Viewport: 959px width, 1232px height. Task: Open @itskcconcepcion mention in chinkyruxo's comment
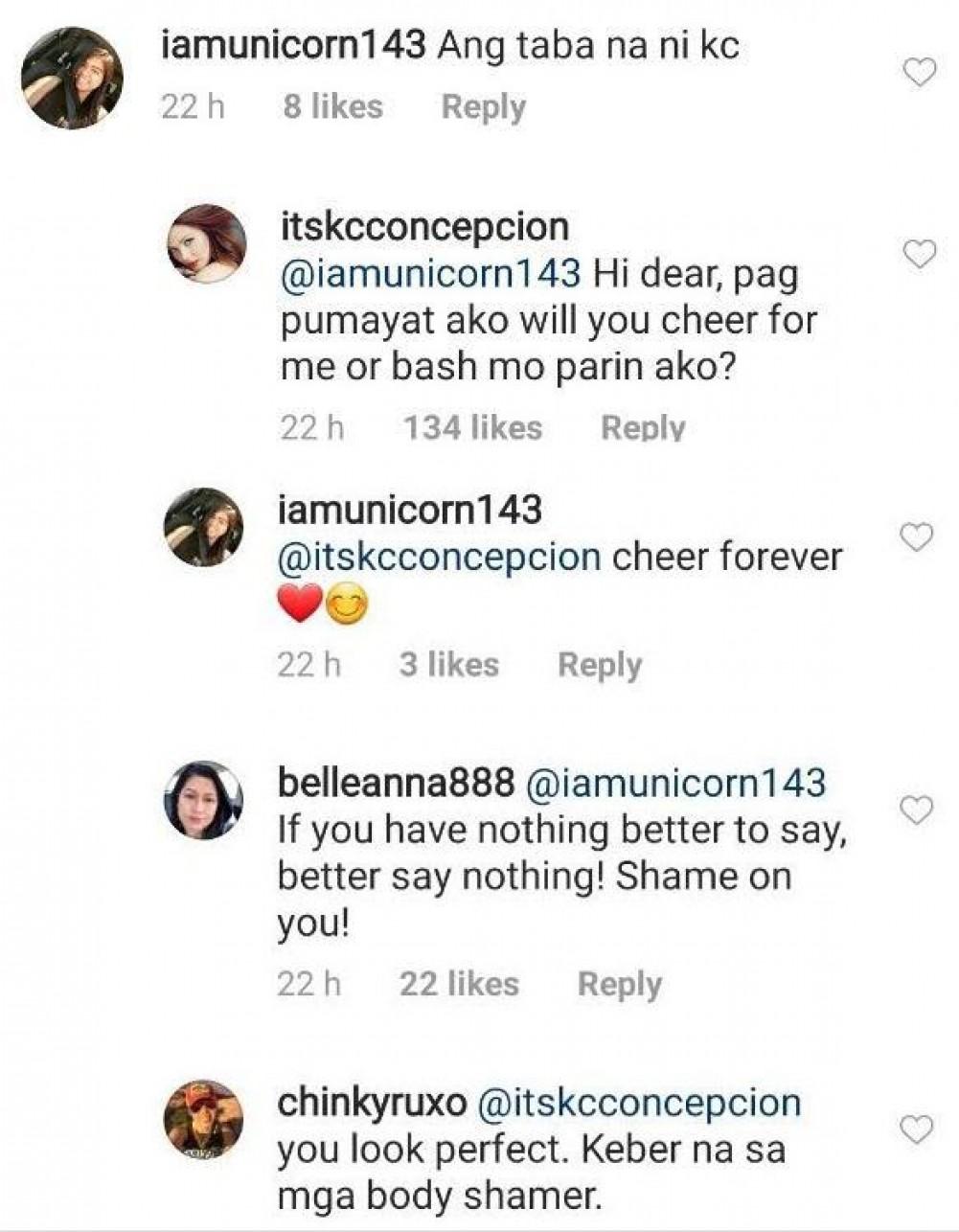638,1103
